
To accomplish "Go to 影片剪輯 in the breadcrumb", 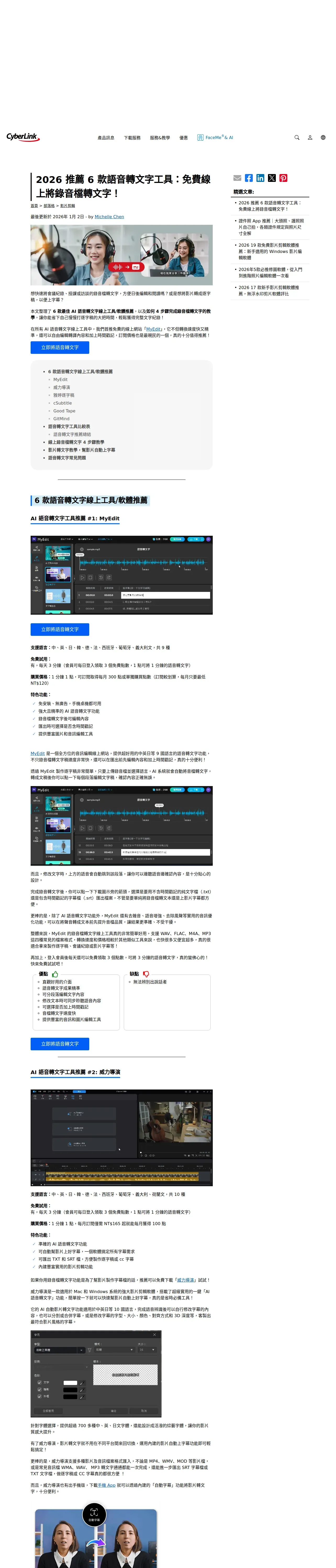I will coord(68,206).
